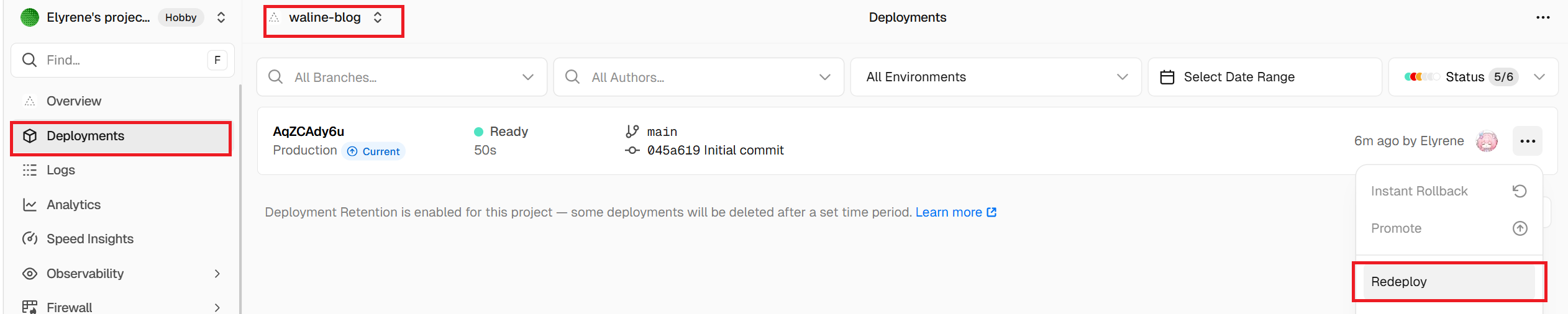This screenshot has height=314, width=1568.
Task: Click the Current production badge
Action: click(x=373, y=151)
